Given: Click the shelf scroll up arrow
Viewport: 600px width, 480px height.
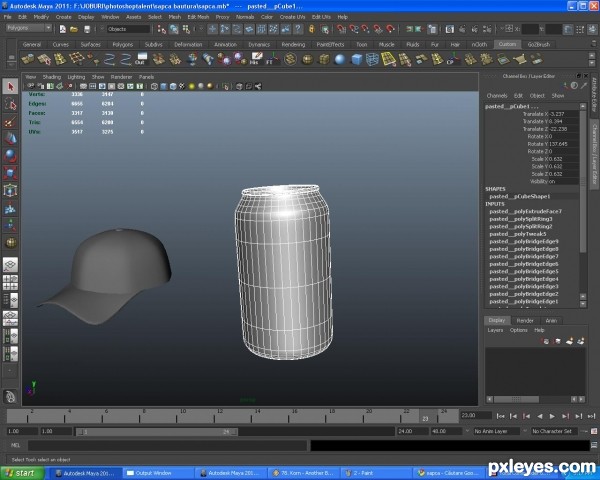Looking at the screenshot, I should point(592,56).
